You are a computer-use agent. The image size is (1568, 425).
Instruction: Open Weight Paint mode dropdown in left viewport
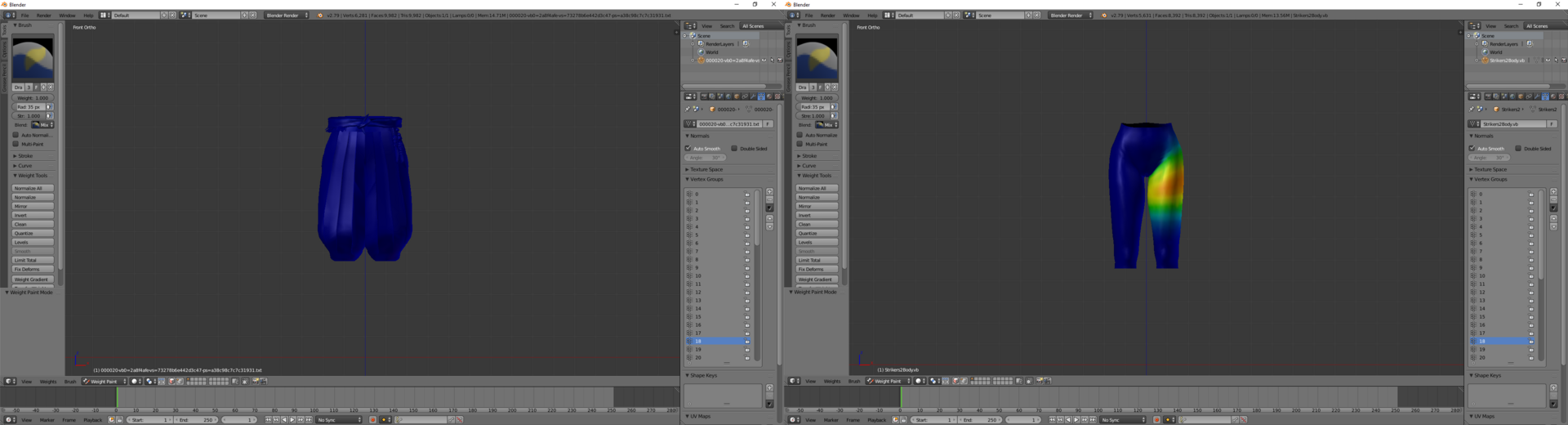[104, 382]
